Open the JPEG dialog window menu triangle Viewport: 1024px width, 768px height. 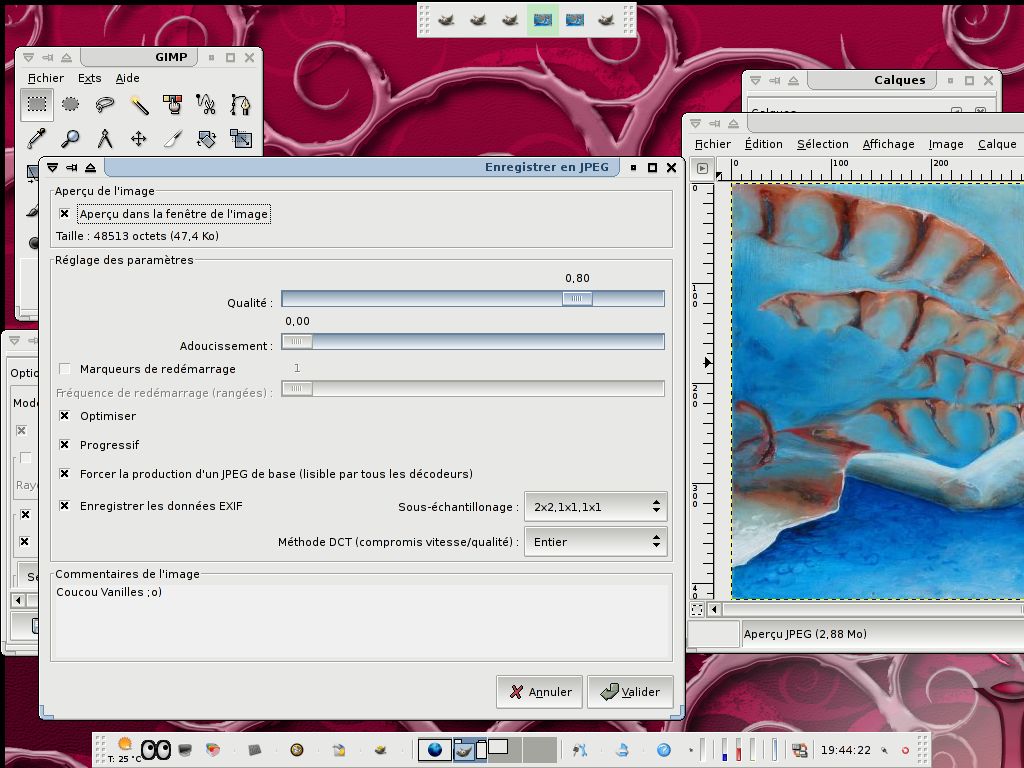pos(52,168)
